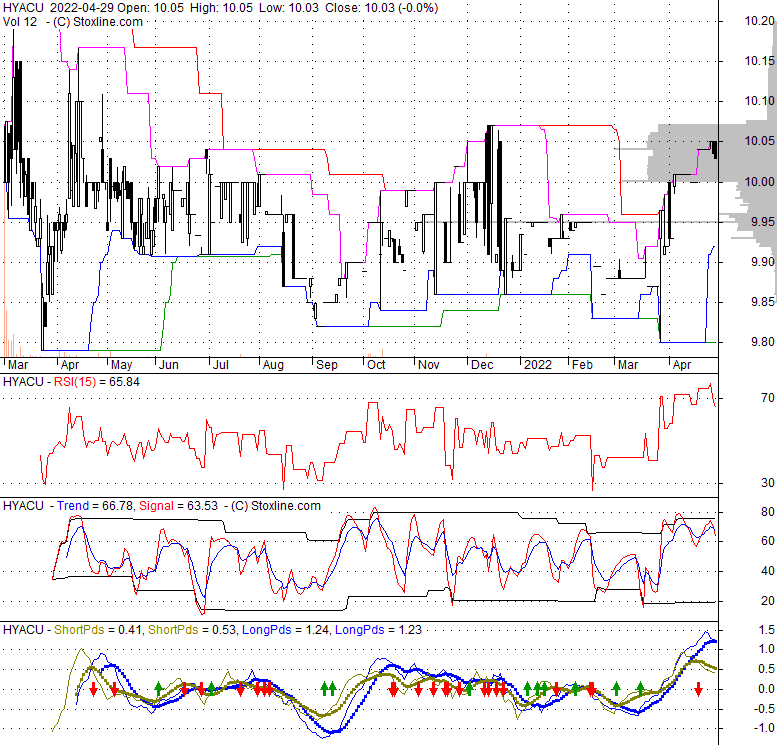
Task: Select the 2022 year label on the time axis
Action: 538,365
